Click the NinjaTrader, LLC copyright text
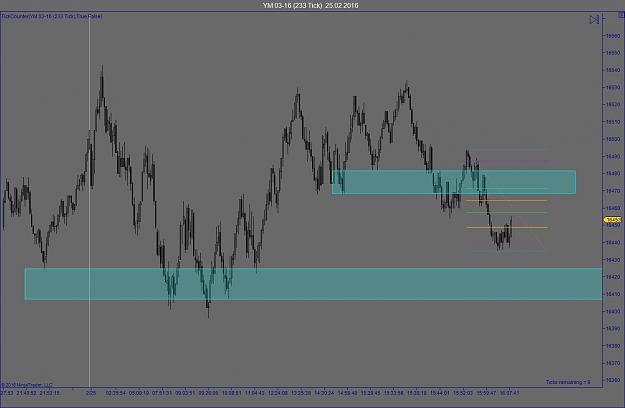Image resolution: width=625 pixels, height=408 pixels. pos(27,385)
